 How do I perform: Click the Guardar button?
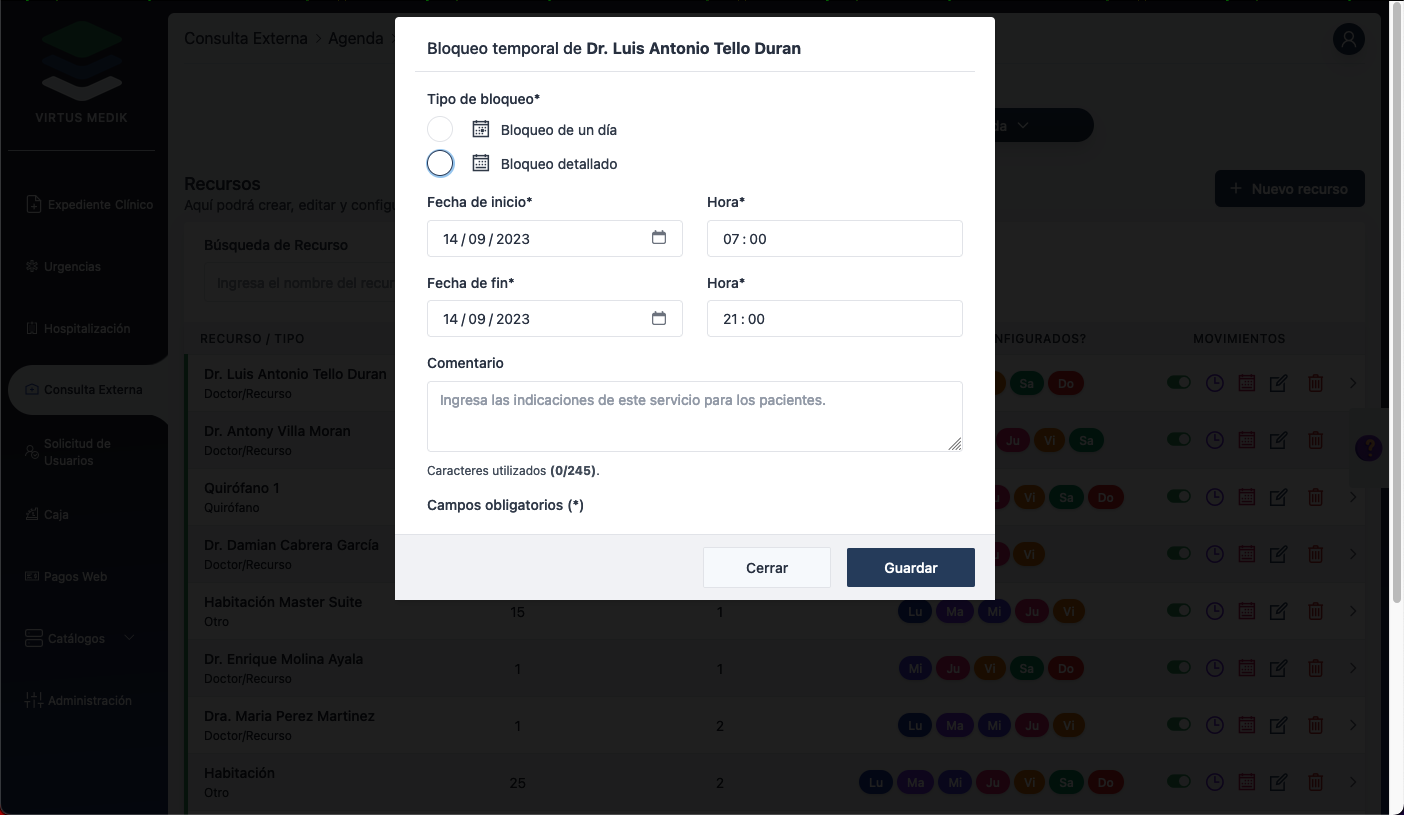click(x=910, y=567)
